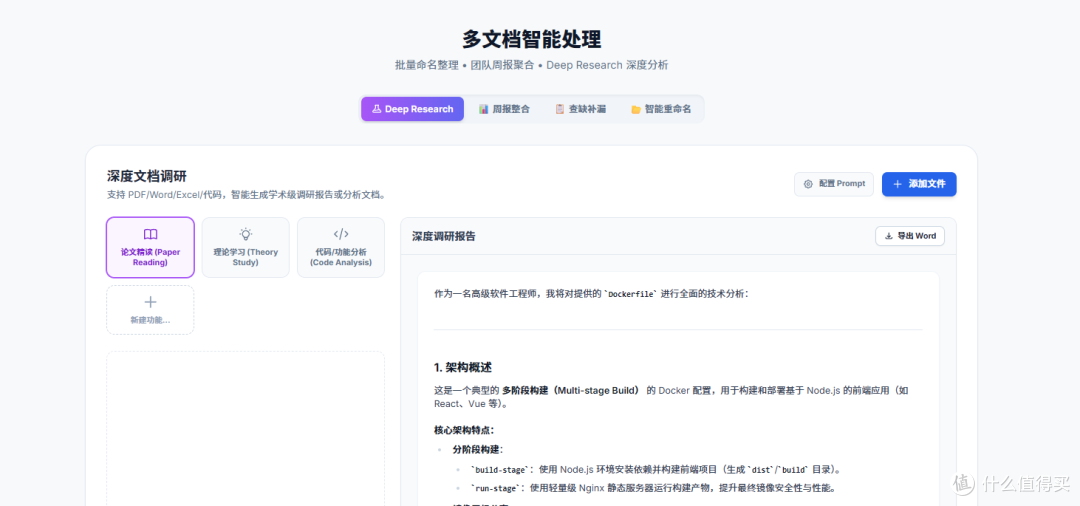Click the open book icon on Paper Reading
1080x506 pixels.
point(150,234)
